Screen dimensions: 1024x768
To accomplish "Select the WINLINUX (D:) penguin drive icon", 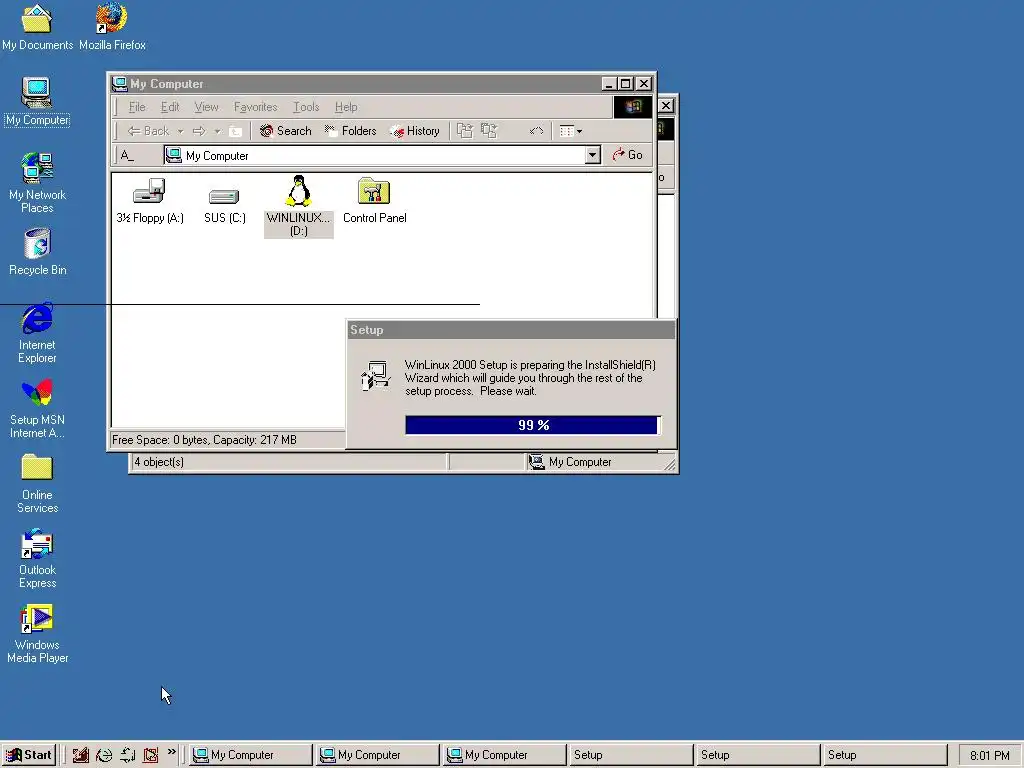I will pos(298,191).
